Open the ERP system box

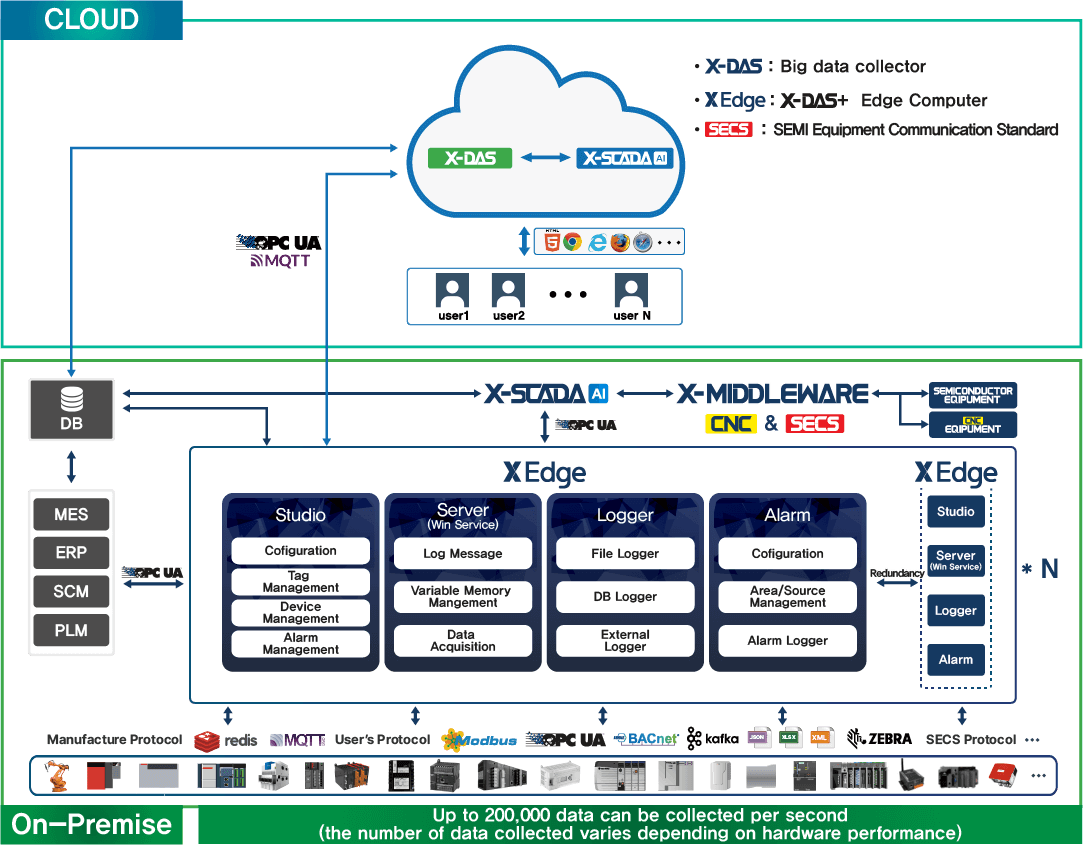point(71,553)
